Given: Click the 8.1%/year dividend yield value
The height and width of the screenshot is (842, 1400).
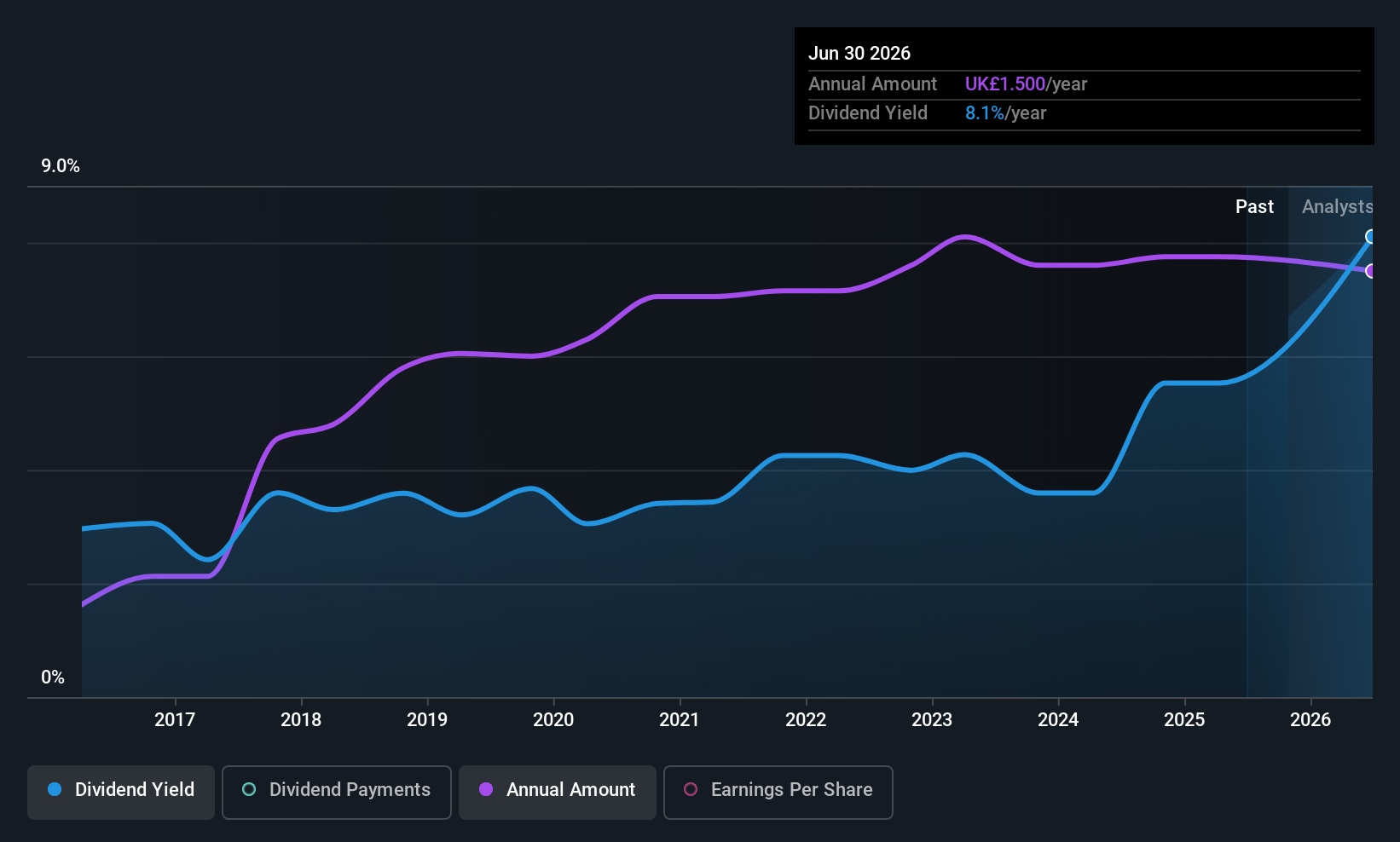Looking at the screenshot, I should tap(1005, 112).
